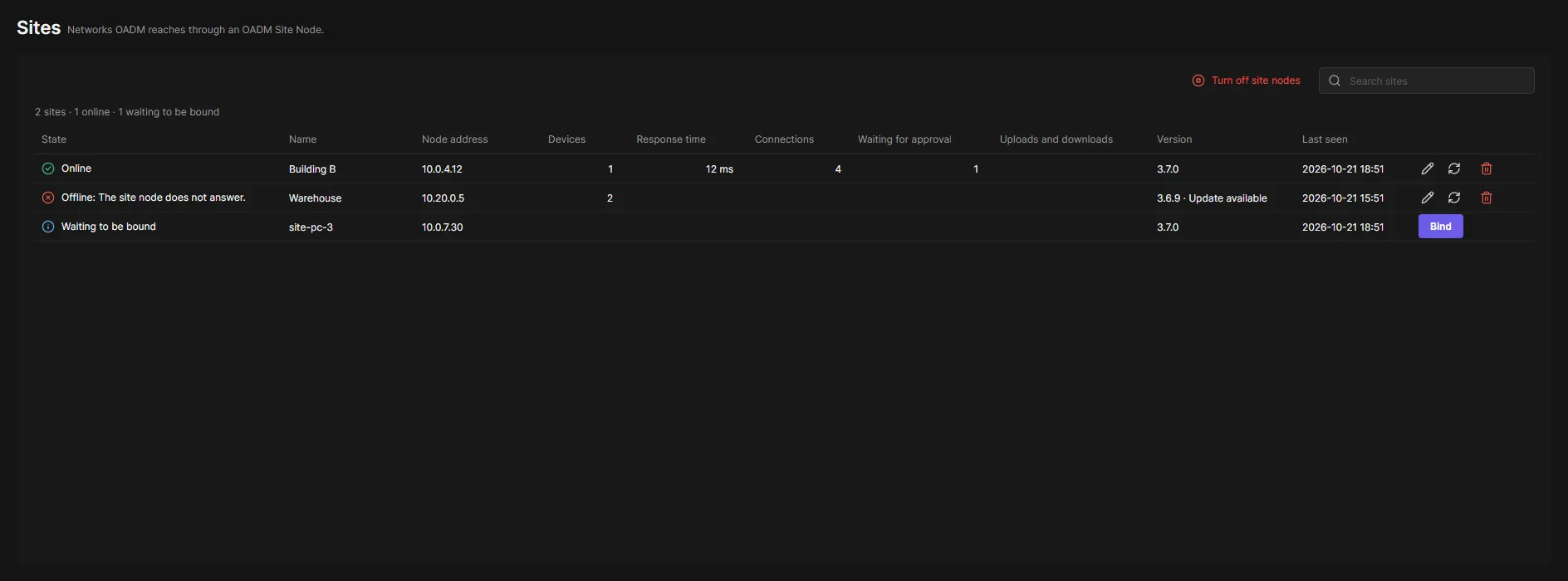Screen dimensions: 1568x581
Task: Click Warehouse devices count 2
Action: 610,198
